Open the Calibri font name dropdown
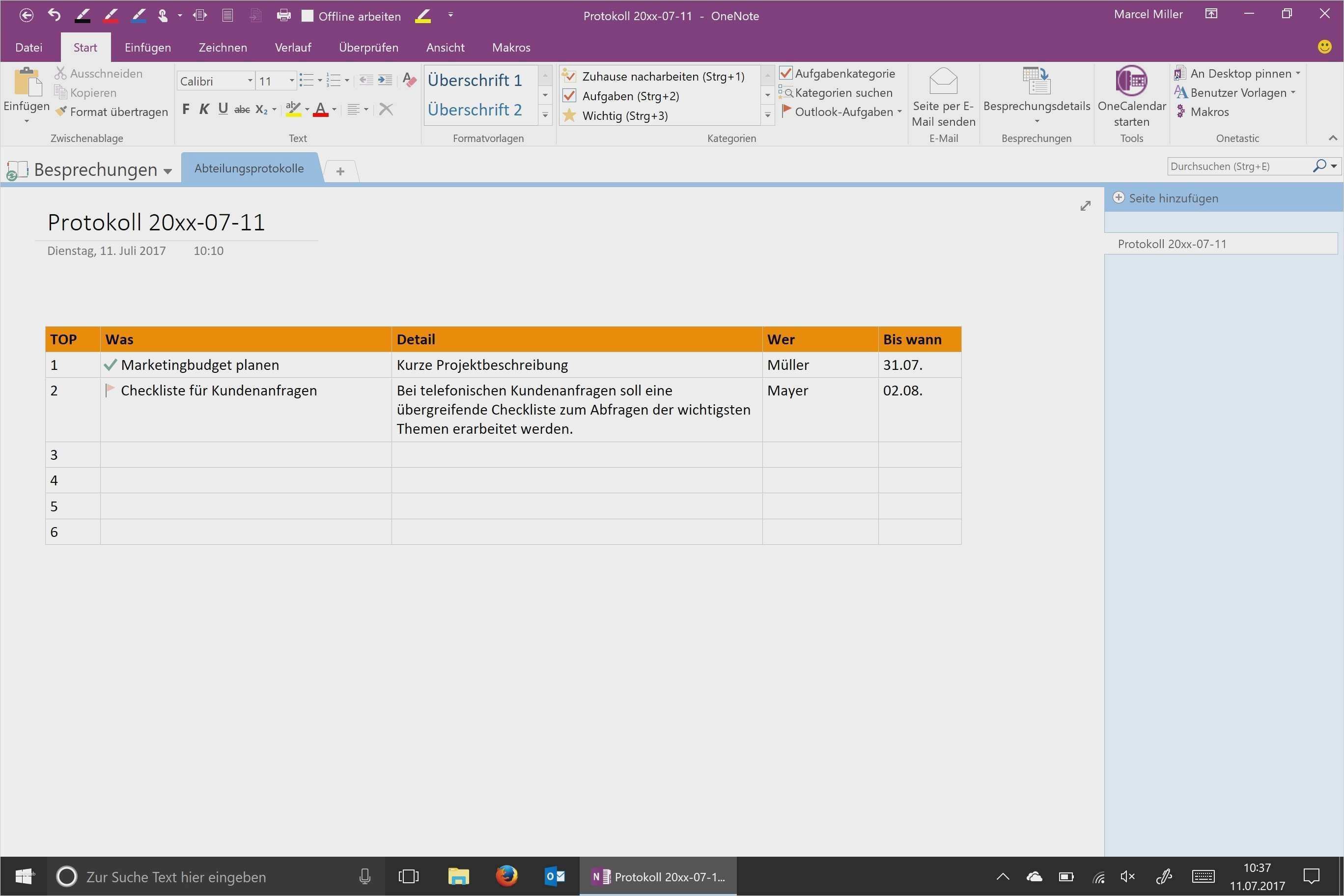 point(250,81)
